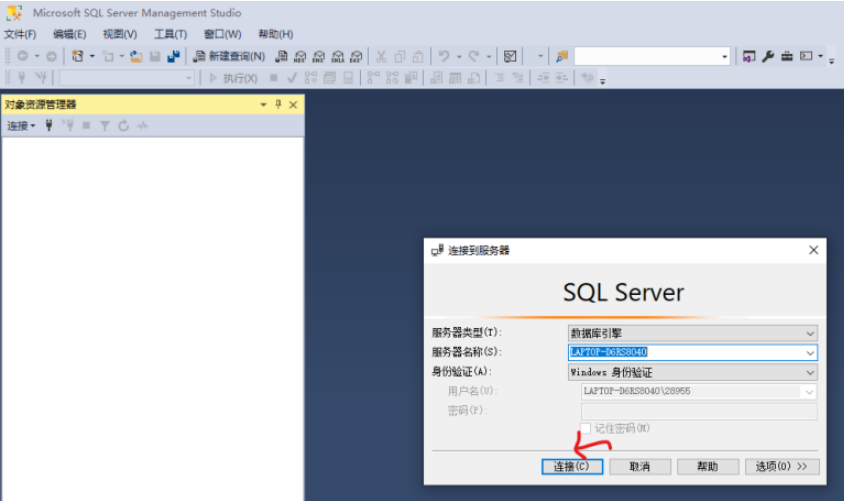Open the 视图(V) menu
Viewport: 844px width, 501px height.
pyautogui.click(x=120, y=34)
